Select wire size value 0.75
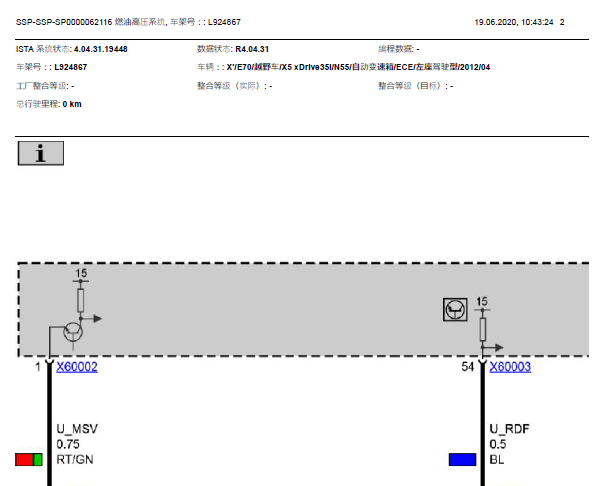 point(68,444)
